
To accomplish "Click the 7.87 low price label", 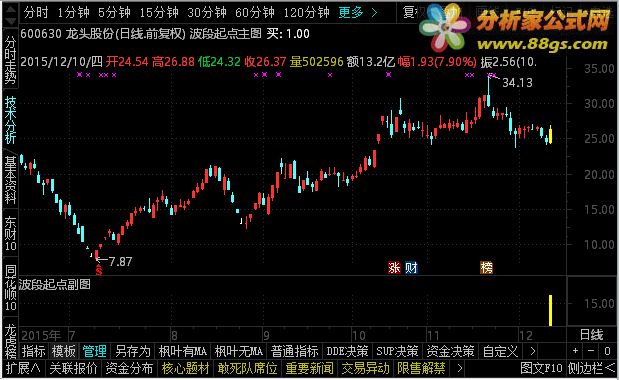I will pyautogui.click(x=120, y=262).
